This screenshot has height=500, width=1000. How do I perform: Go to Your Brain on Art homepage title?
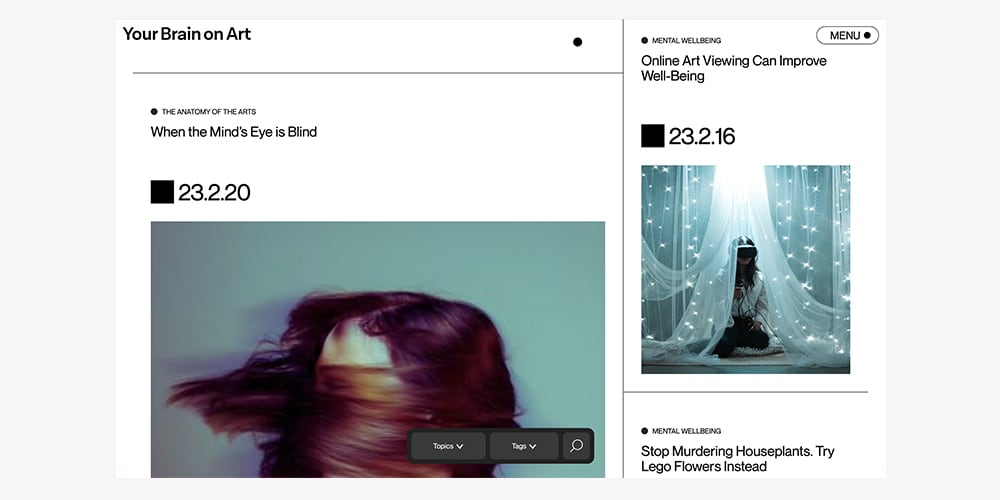[x=187, y=34]
